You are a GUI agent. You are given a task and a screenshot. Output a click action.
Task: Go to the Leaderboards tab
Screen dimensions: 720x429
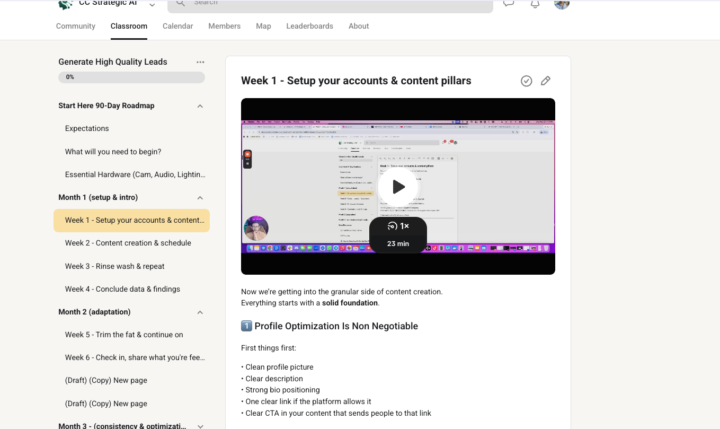(x=309, y=26)
